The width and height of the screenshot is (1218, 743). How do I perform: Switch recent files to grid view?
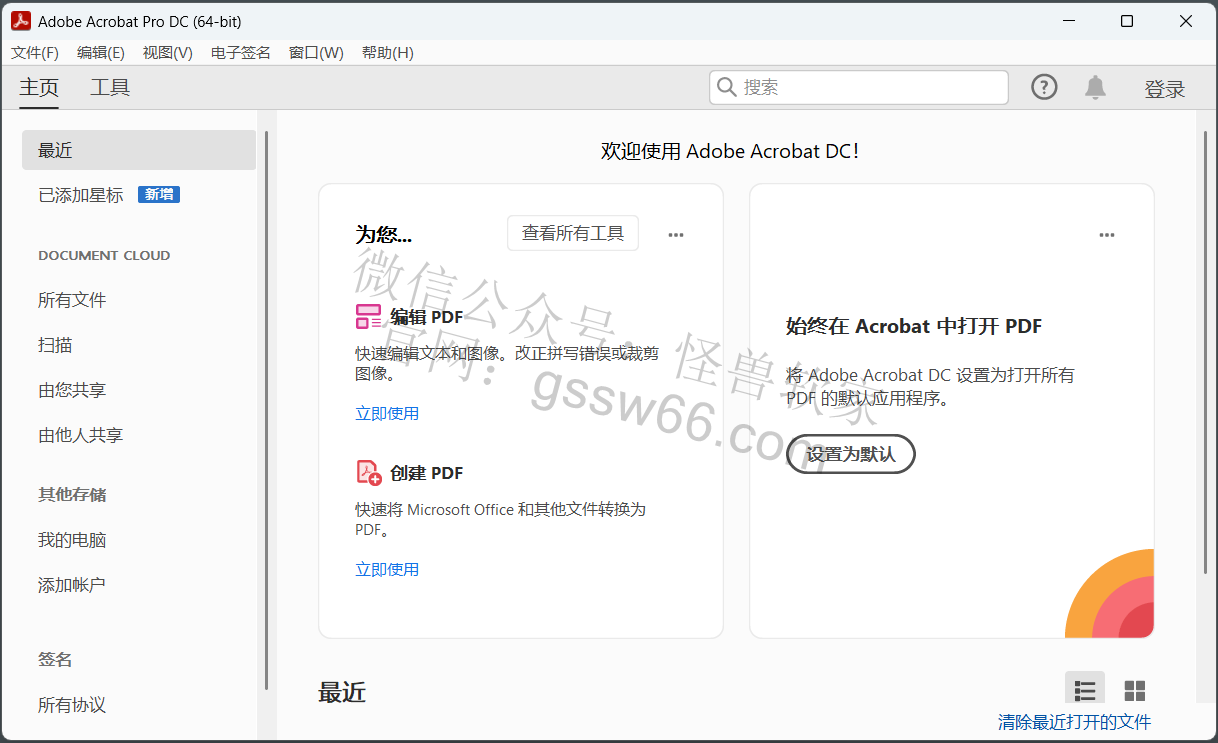pyautogui.click(x=1135, y=690)
